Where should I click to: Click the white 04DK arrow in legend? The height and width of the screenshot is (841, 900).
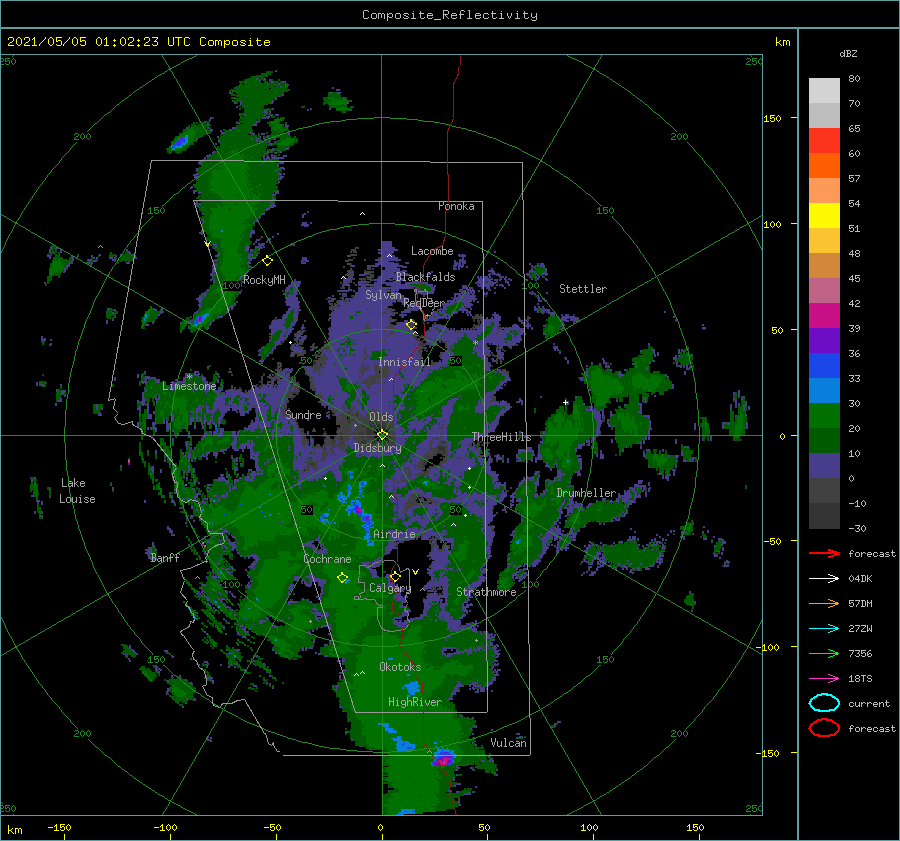tap(824, 579)
